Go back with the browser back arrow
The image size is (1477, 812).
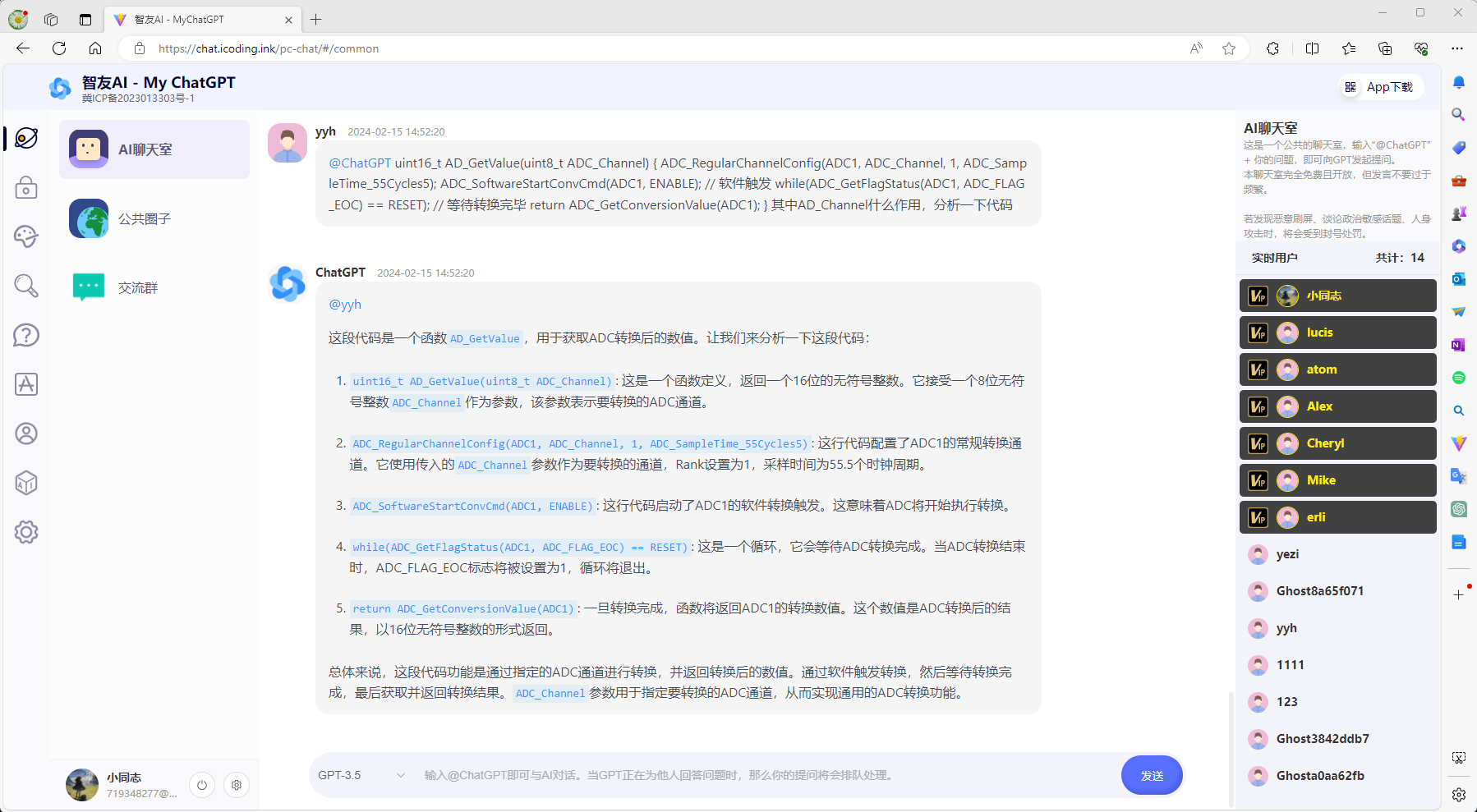23,48
